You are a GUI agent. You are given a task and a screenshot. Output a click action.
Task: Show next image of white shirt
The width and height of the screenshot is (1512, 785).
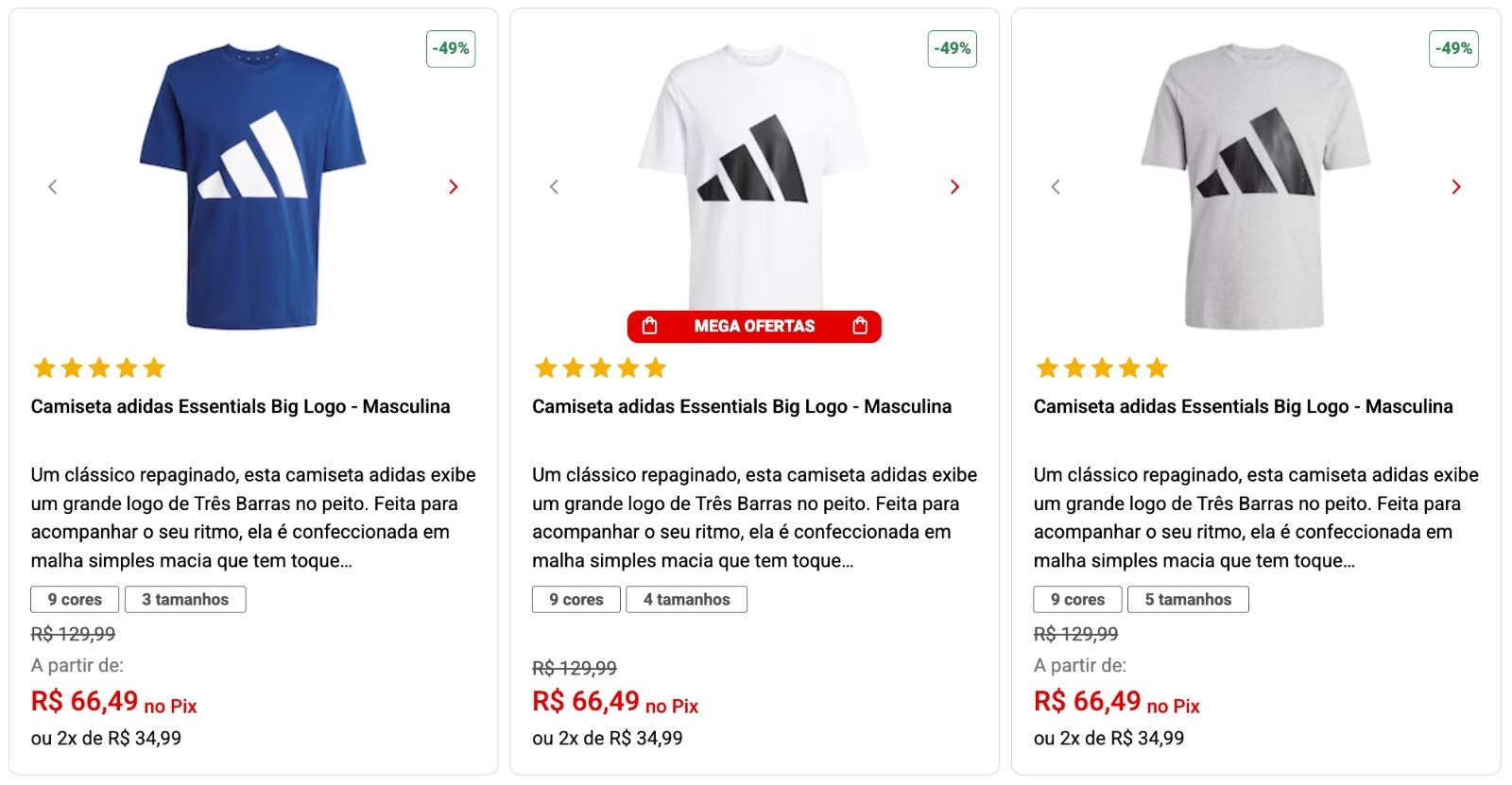(954, 187)
